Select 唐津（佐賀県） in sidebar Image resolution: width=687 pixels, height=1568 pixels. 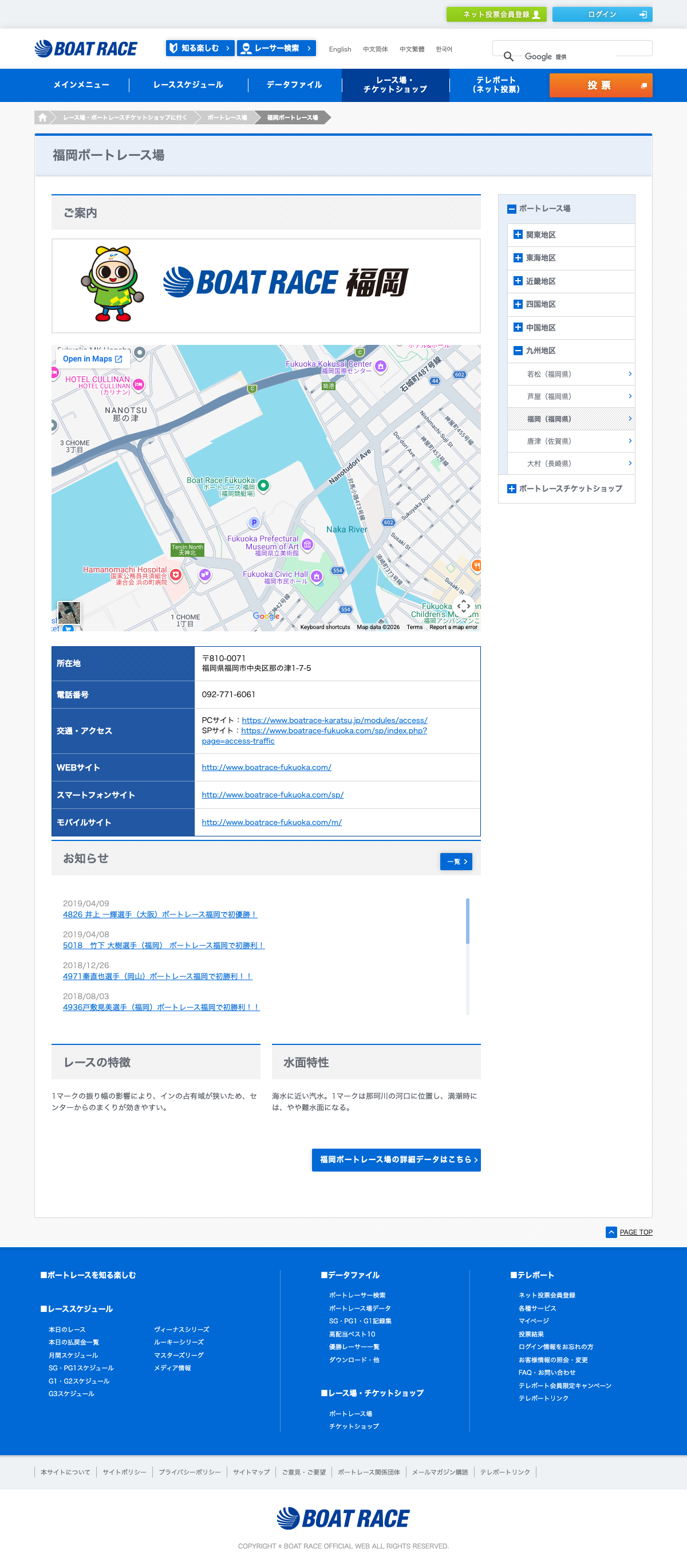coord(571,441)
